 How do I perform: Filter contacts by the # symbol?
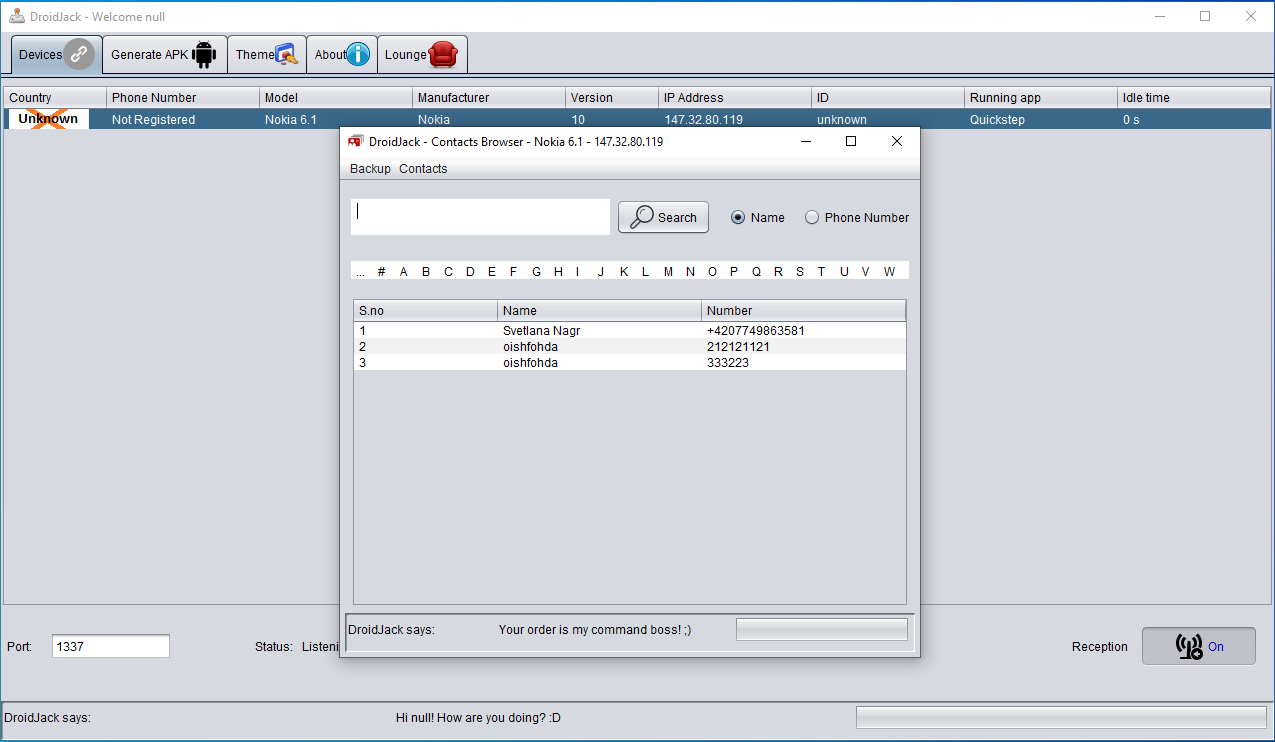coord(381,271)
